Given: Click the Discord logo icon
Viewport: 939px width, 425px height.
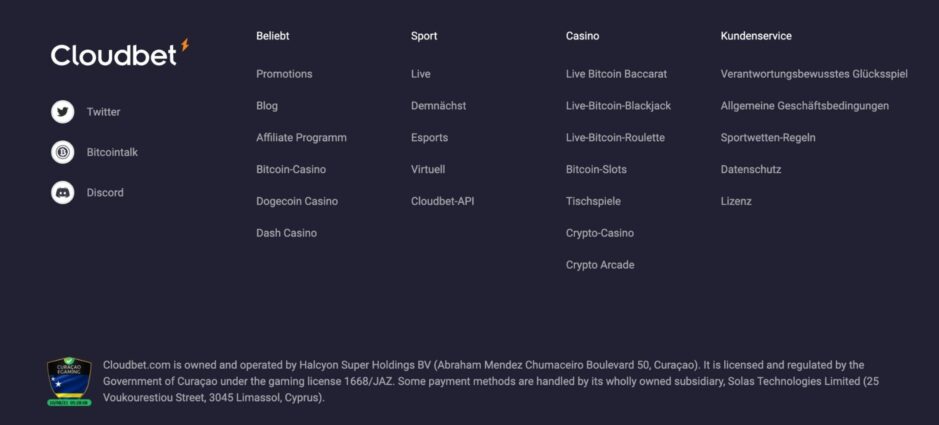Looking at the screenshot, I should coord(62,192).
